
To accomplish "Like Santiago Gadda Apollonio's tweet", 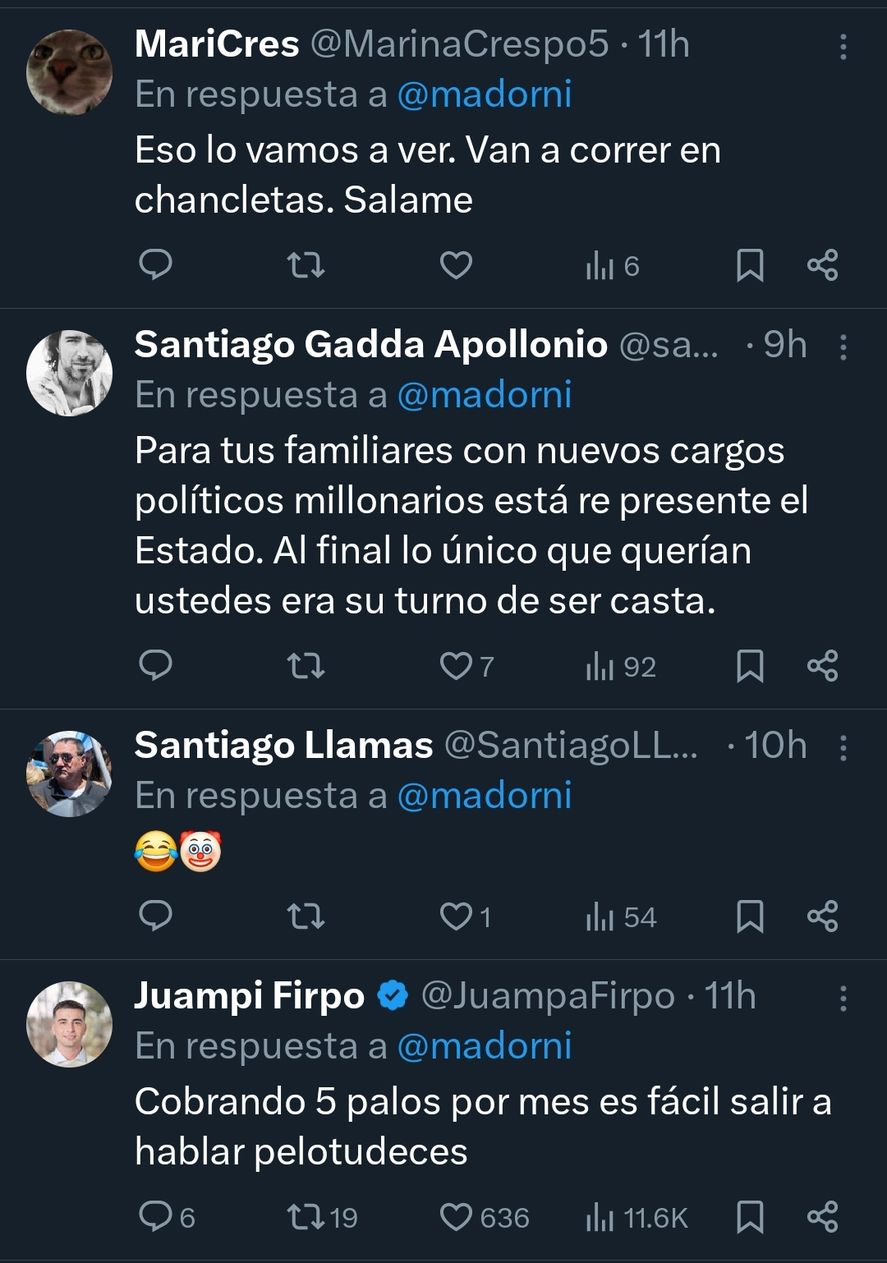I will (457, 666).
